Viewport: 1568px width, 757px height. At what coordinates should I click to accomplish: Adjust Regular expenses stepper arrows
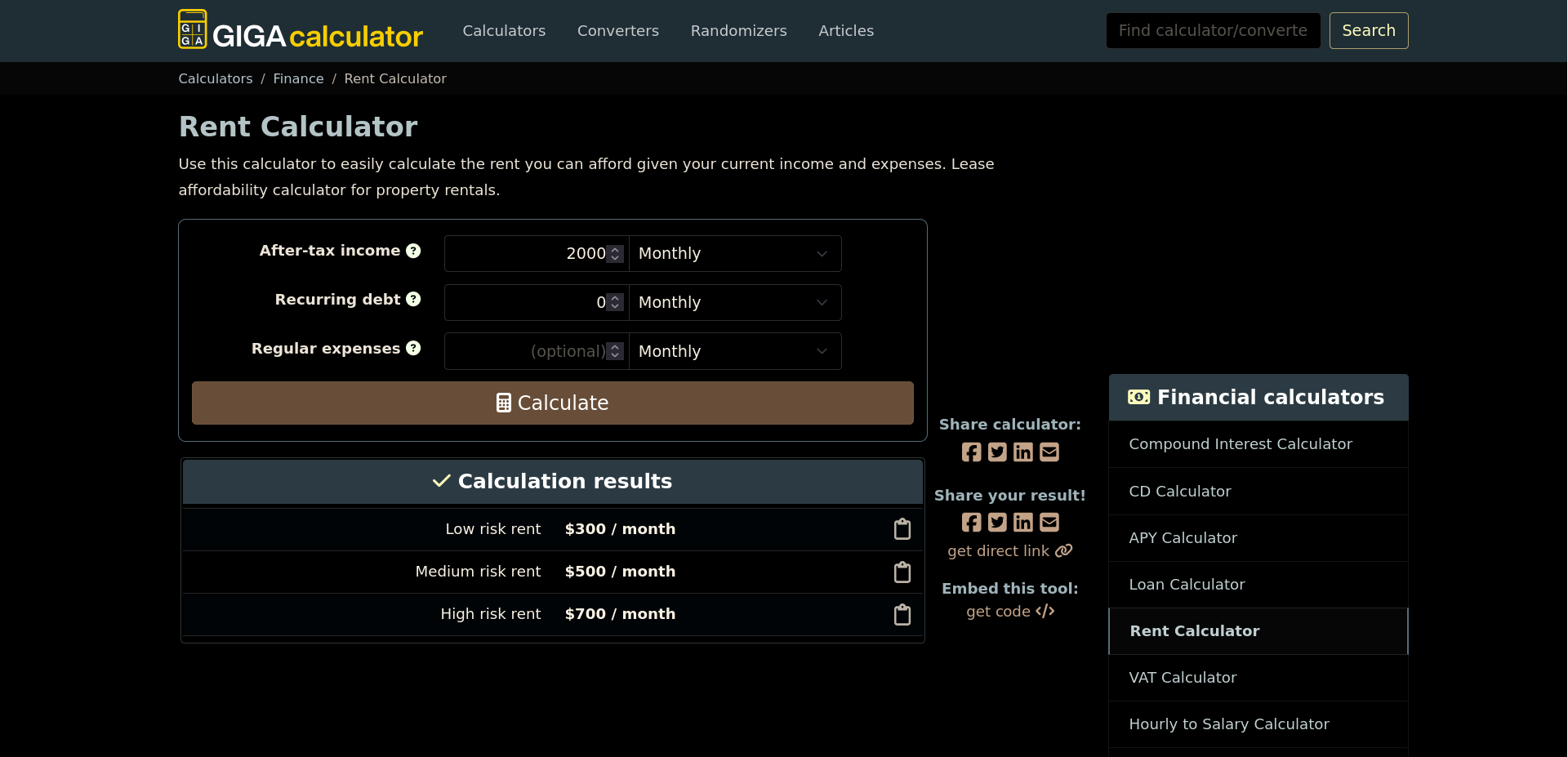pos(615,351)
